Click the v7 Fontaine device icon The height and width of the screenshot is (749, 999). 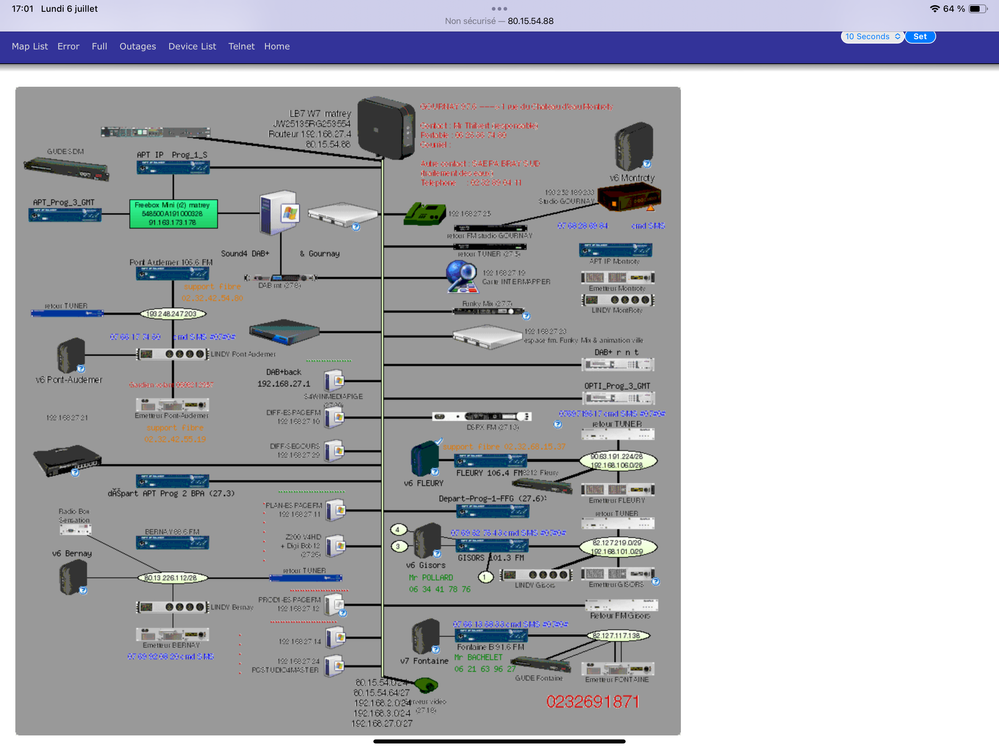426,636
